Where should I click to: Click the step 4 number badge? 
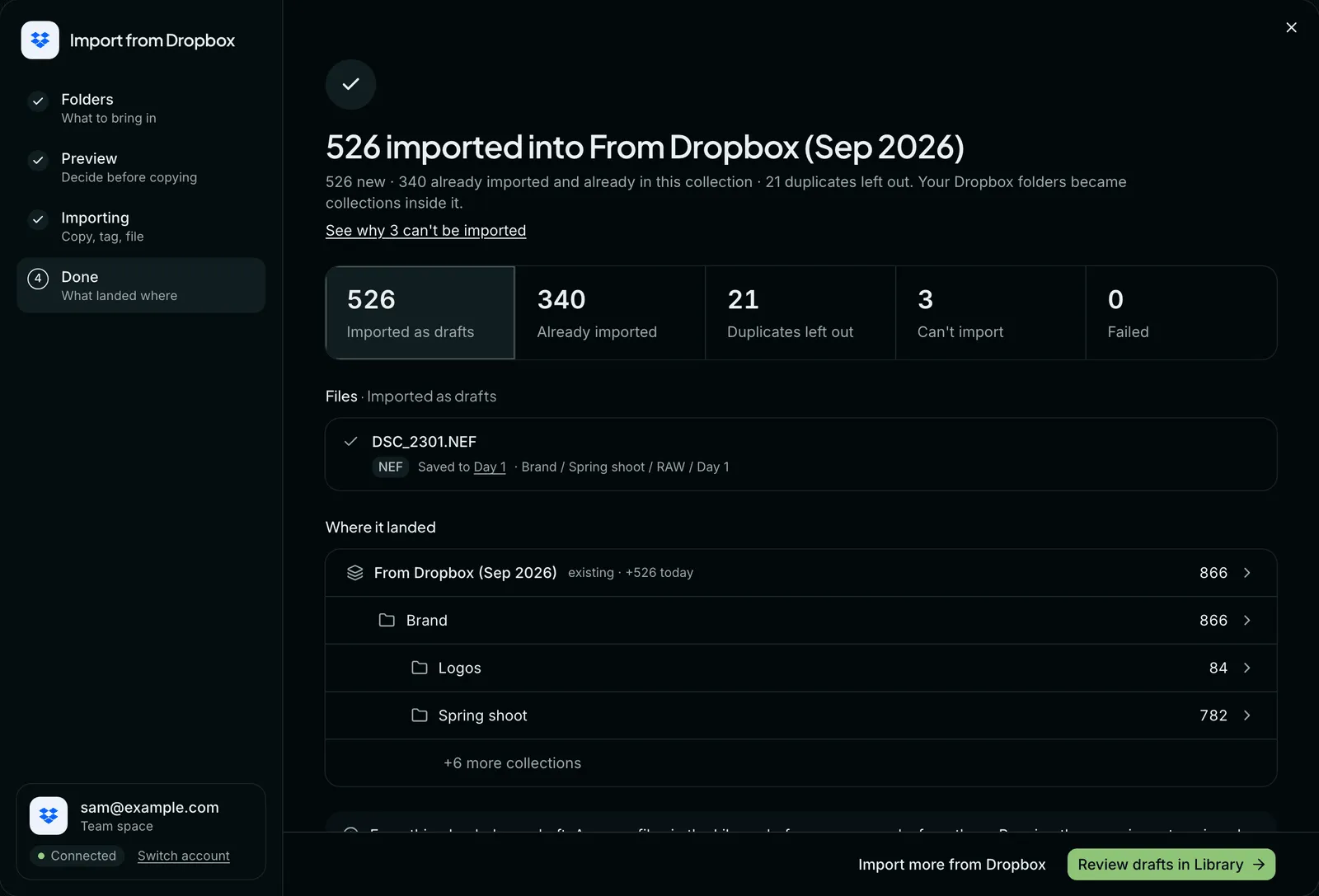click(x=38, y=279)
